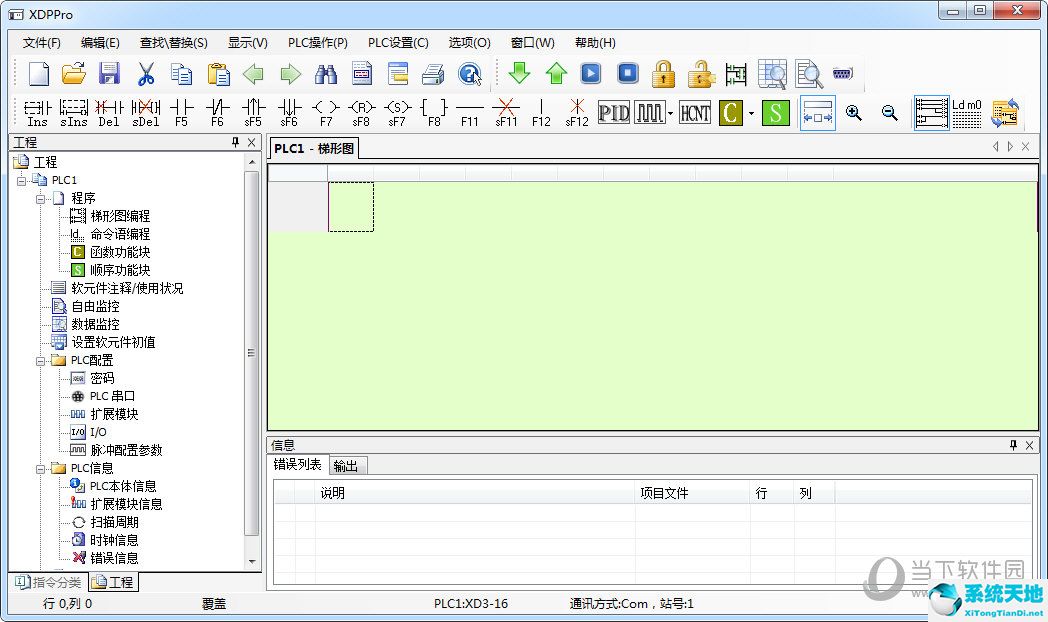The image size is (1048, 622).
Task: Insert horizontal line F11
Action: 470,112
